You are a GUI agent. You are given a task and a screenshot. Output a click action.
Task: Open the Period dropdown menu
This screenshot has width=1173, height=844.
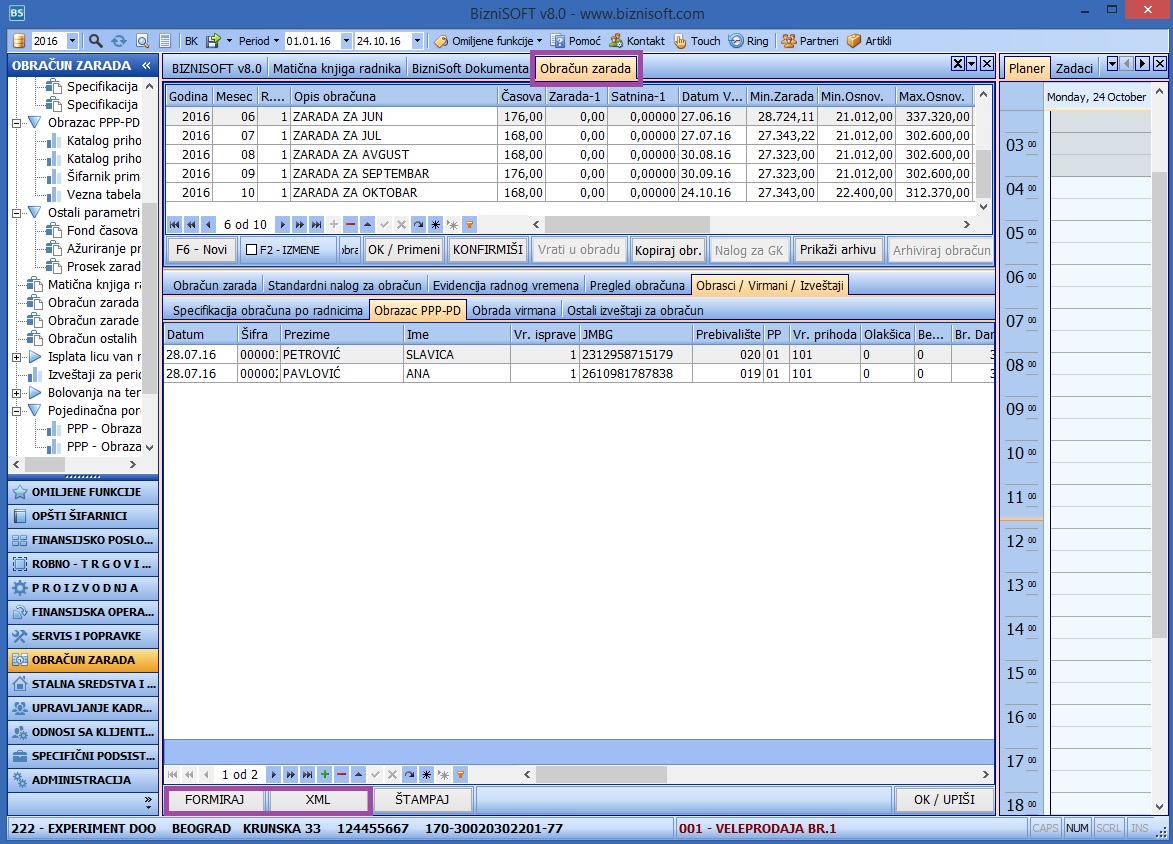tap(259, 40)
